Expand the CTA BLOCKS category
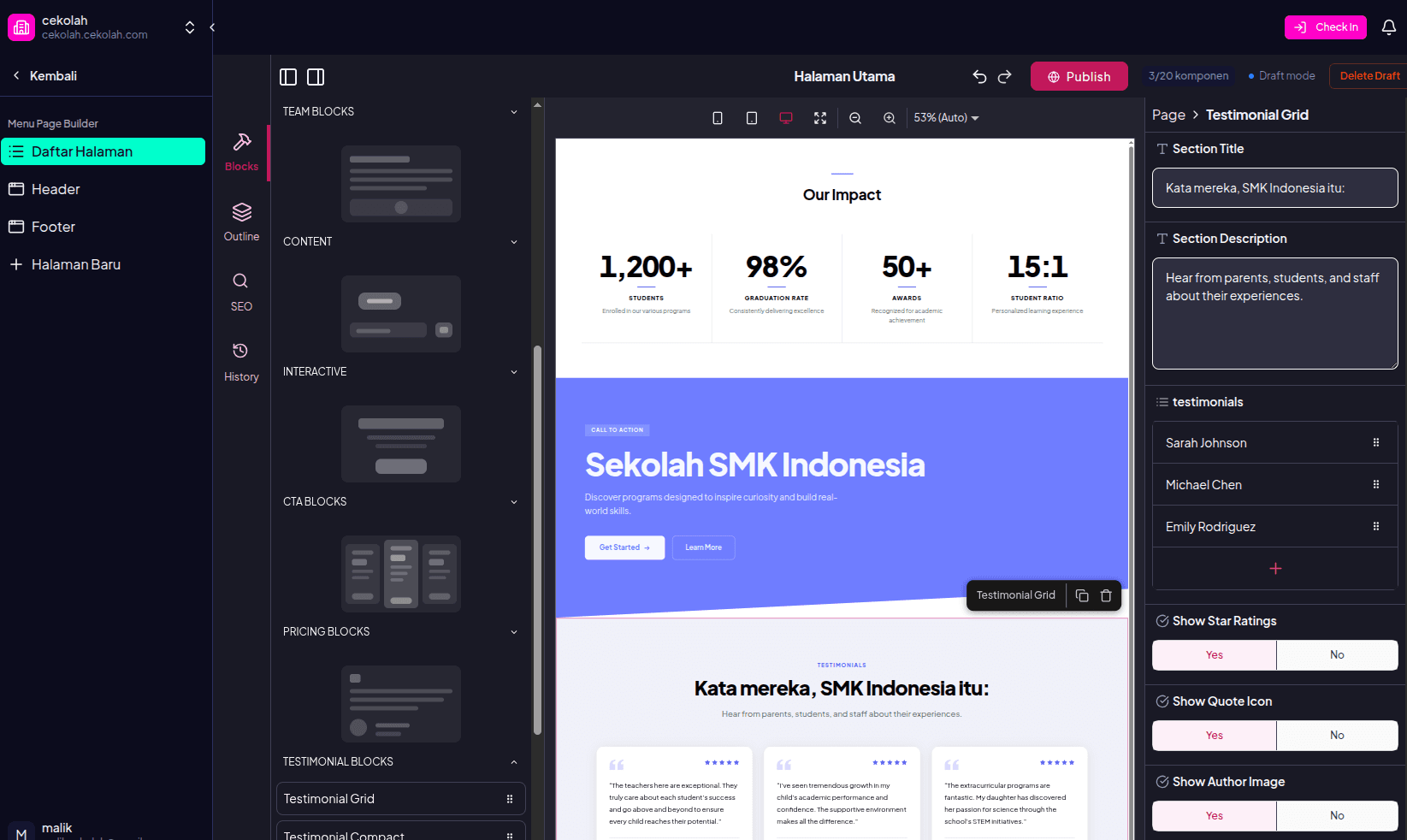 pyautogui.click(x=513, y=501)
